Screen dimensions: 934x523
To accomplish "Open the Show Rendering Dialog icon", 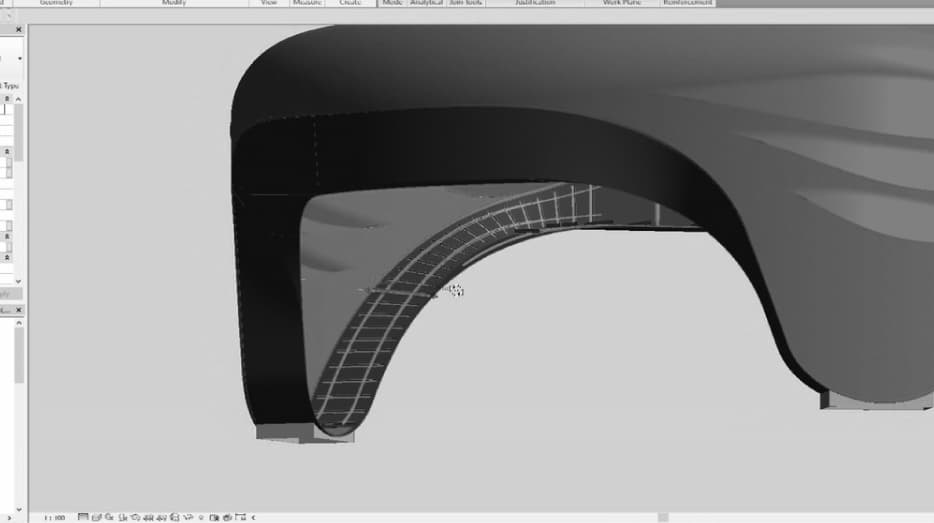I will [135, 517].
